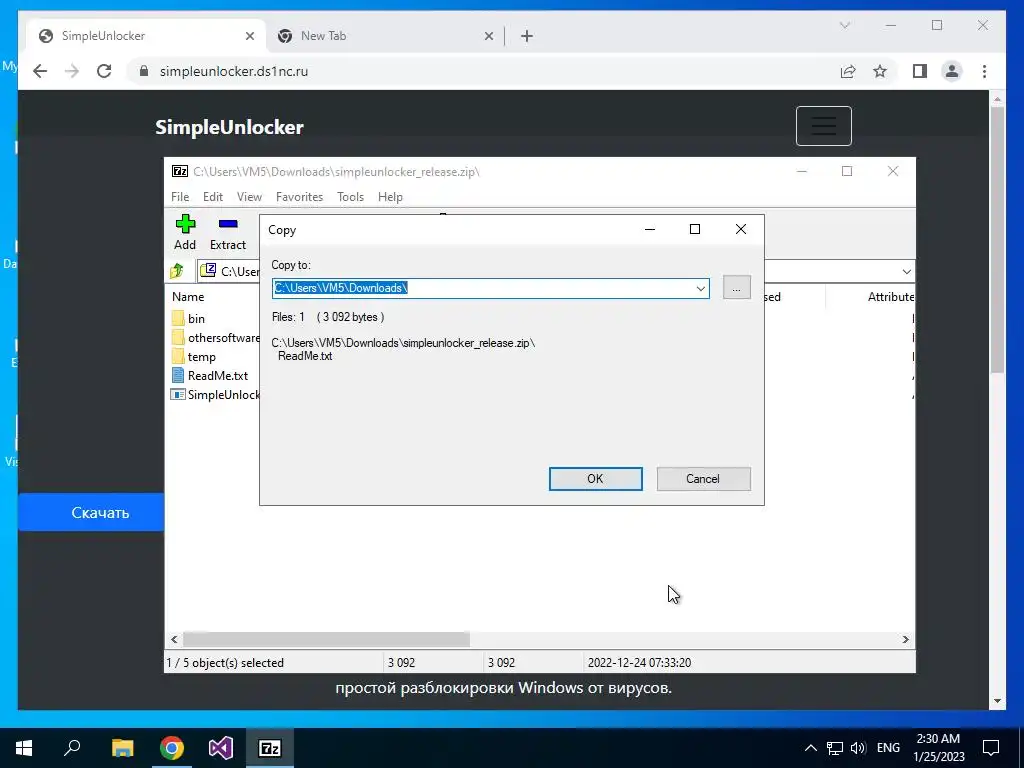This screenshot has width=1024, height=768.
Task: Open taskbar clock showing 2:30 AM
Action: [938, 748]
